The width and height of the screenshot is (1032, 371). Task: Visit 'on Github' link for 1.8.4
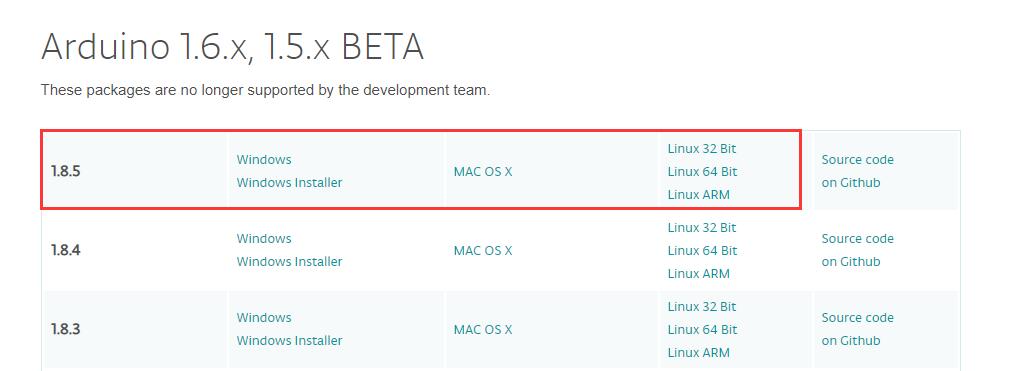(850, 262)
